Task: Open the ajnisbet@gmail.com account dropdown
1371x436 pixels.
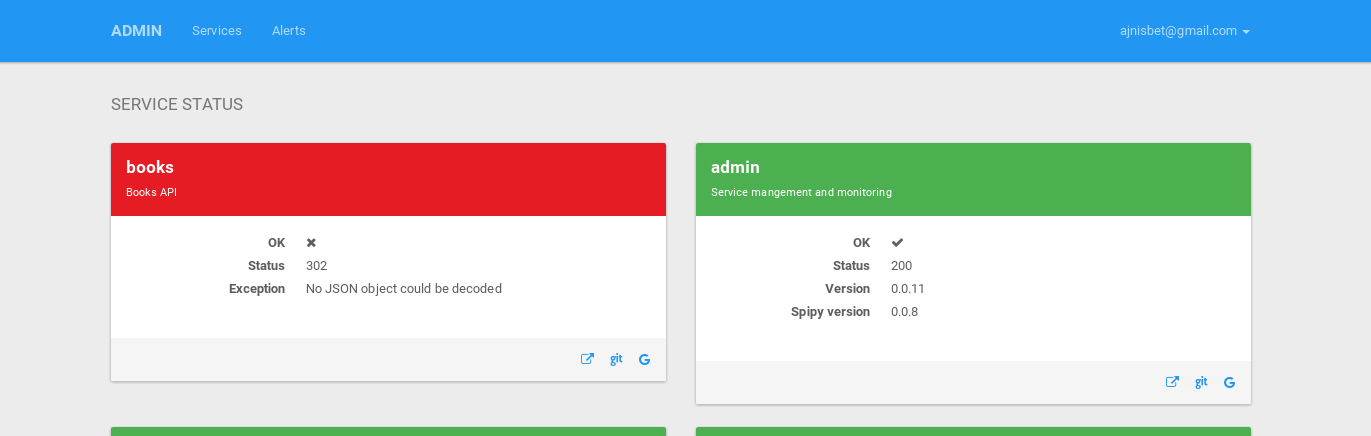Action: pyautogui.click(x=1185, y=31)
